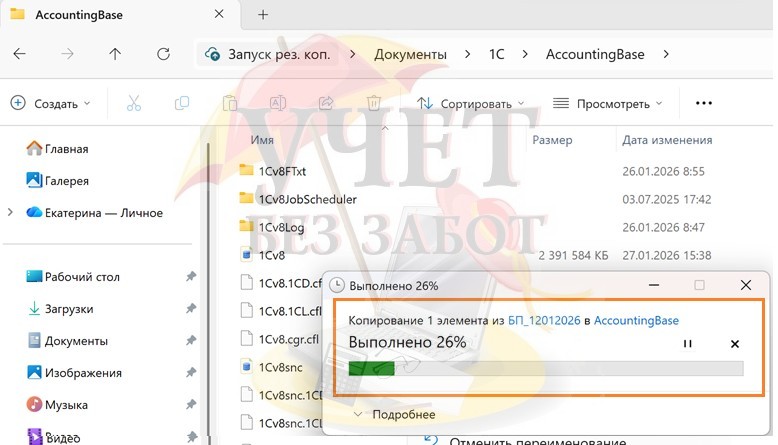The image size is (778, 445).
Task: Open the Создать new item menu
Action: pos(51,104)
